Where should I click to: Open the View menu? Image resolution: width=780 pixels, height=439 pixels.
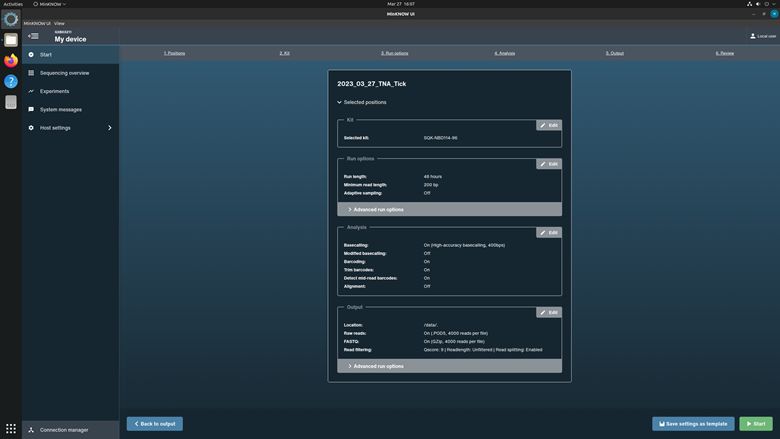click(59, 23)
